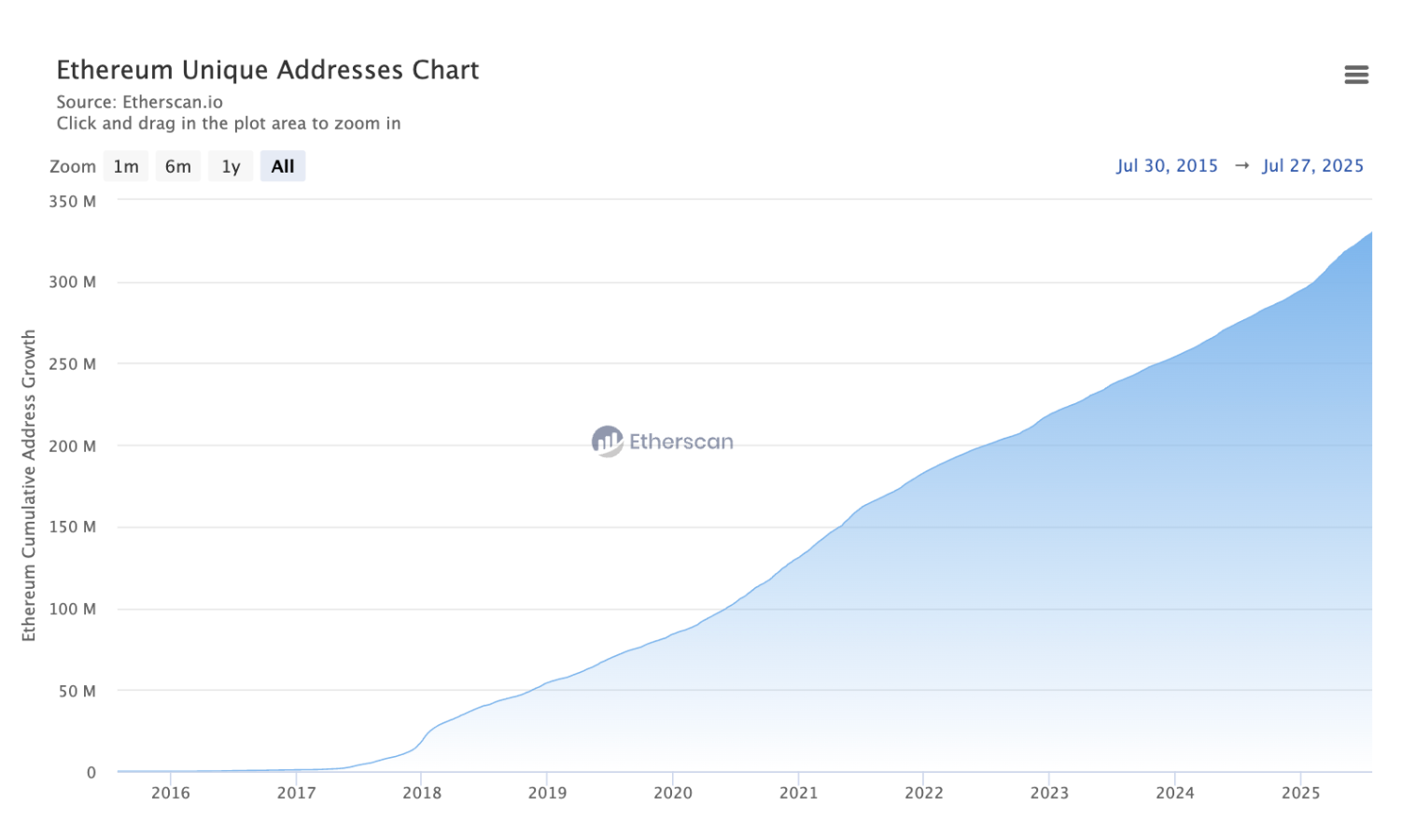Edit the end date Jul 27, 2025
Image resolution: width=1402 pixels, height=840 pixels.
coord(1312,166)
